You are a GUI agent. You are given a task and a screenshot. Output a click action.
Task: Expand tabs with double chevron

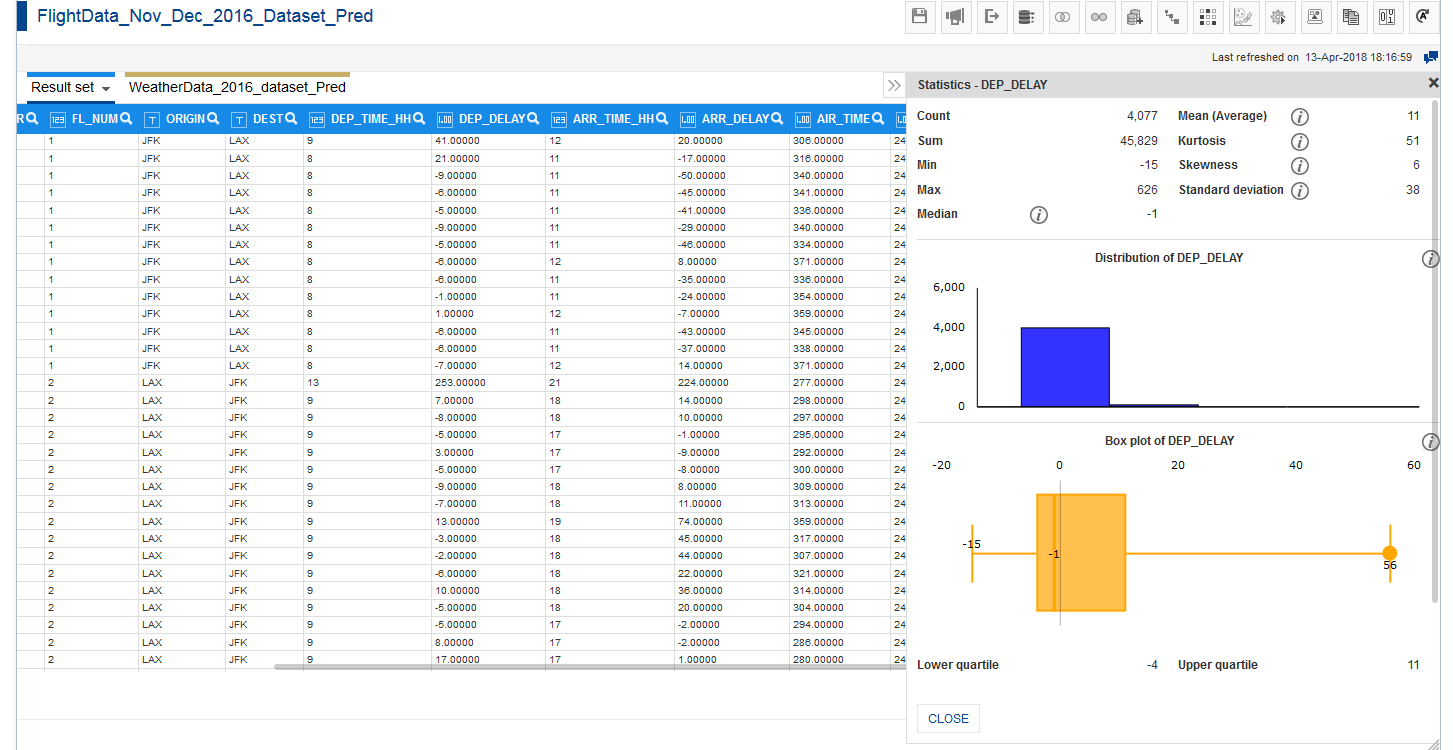coord(894,86)
